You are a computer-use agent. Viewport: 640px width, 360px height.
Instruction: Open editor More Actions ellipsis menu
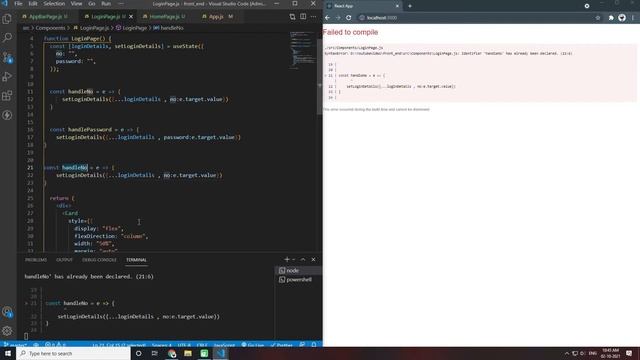click(313, 17)
